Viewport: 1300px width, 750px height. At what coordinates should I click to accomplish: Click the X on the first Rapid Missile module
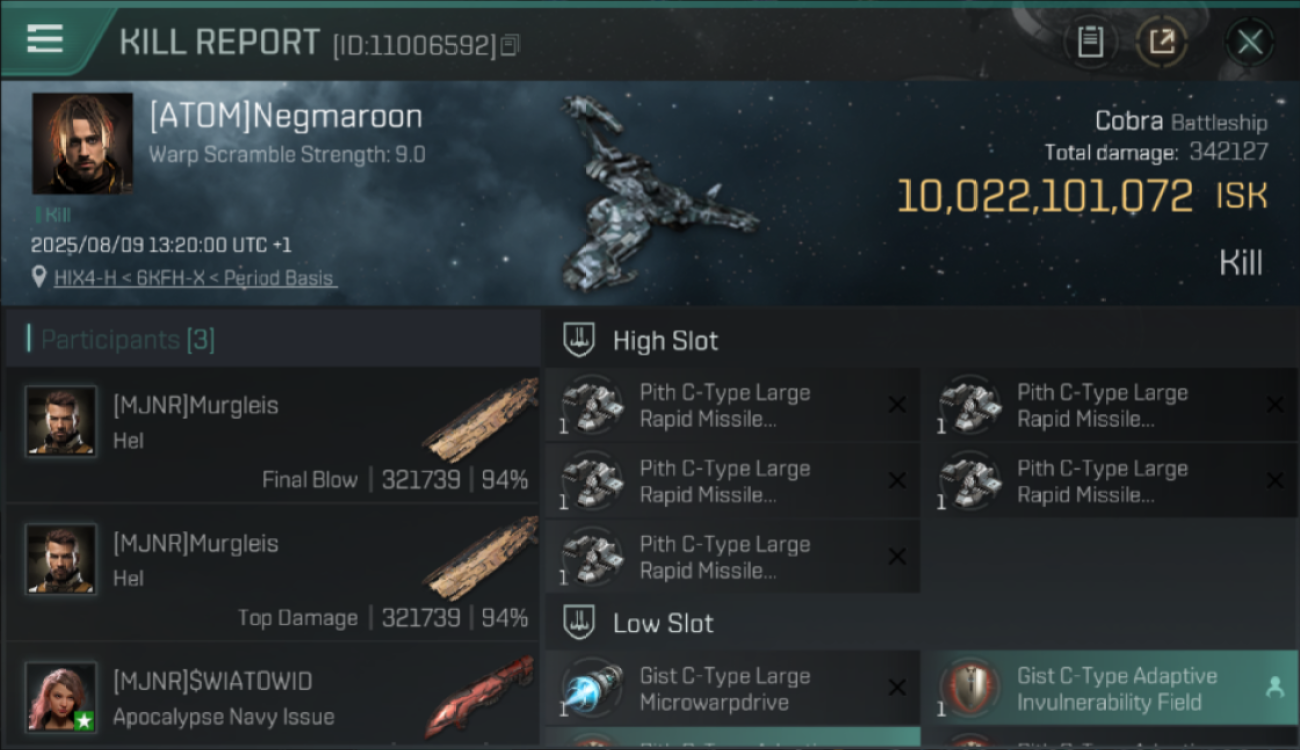[897, 405]
